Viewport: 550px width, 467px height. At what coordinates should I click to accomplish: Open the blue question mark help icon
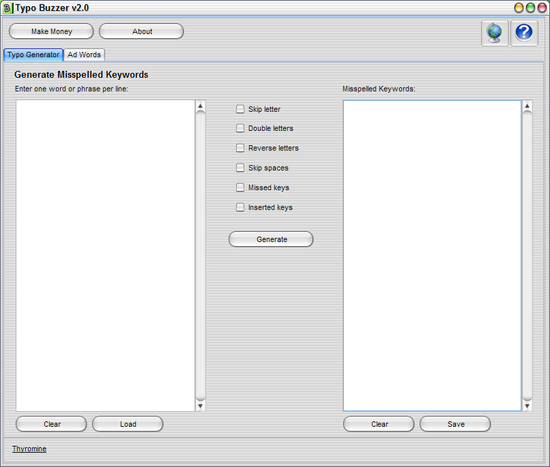coord(524,33)
